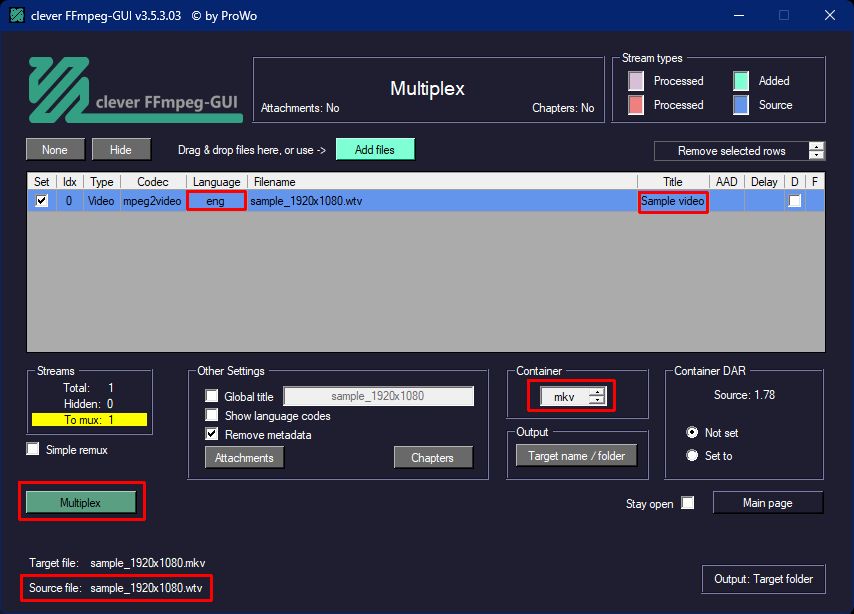
Task: Click the Source: 1.78 DAR value
Action: coord(744,395)
